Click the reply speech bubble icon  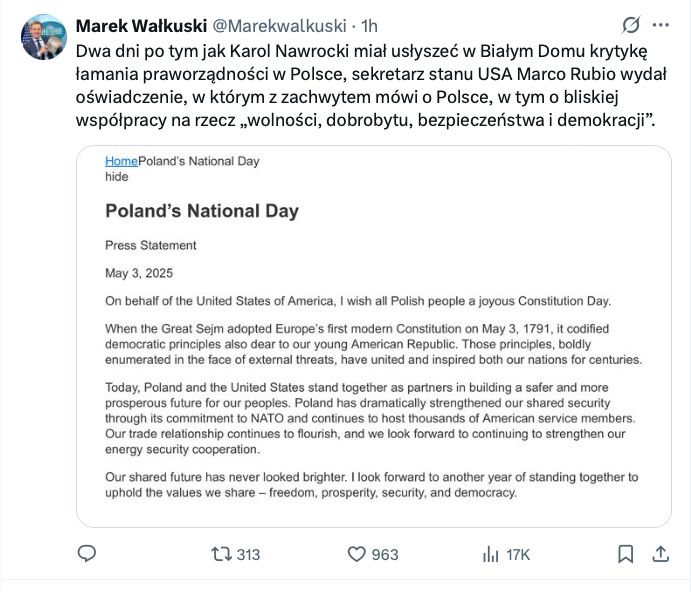click(x=88, y=553)
